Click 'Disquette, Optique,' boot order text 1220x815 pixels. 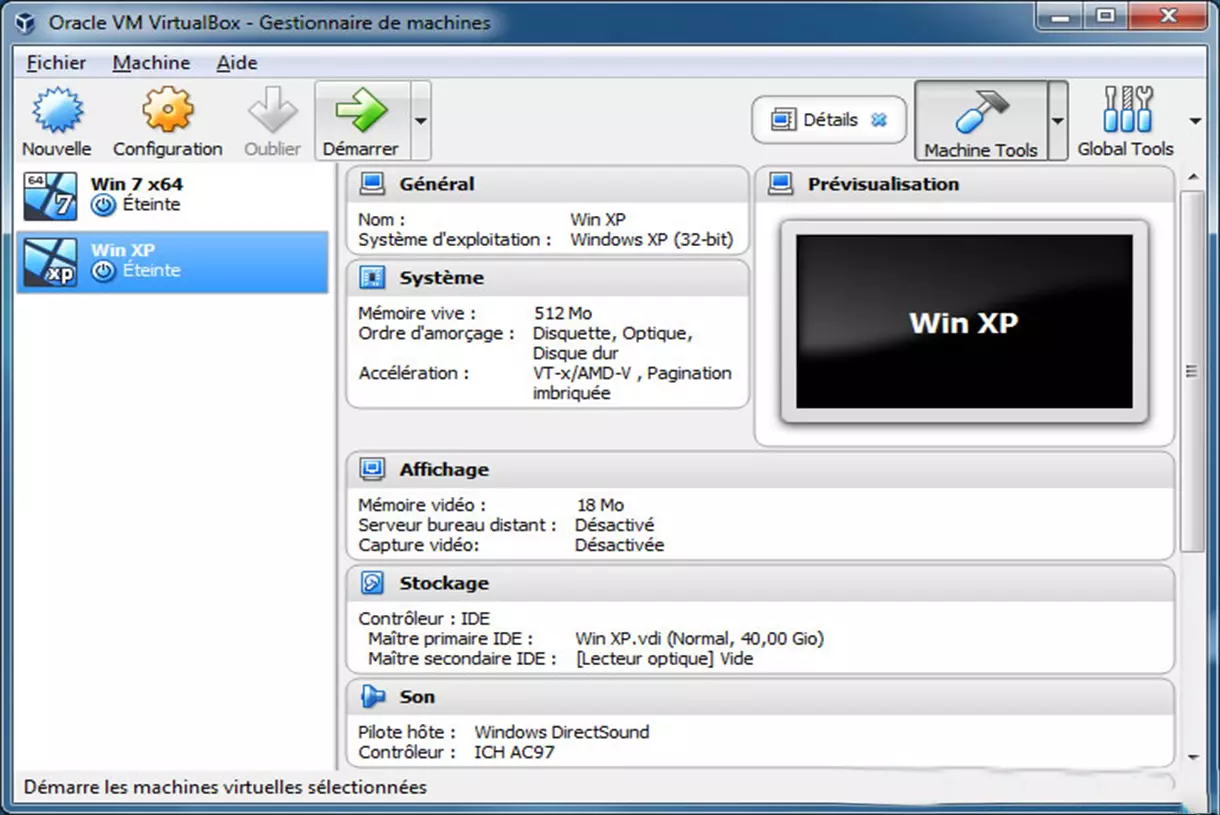tap(613, 334)
